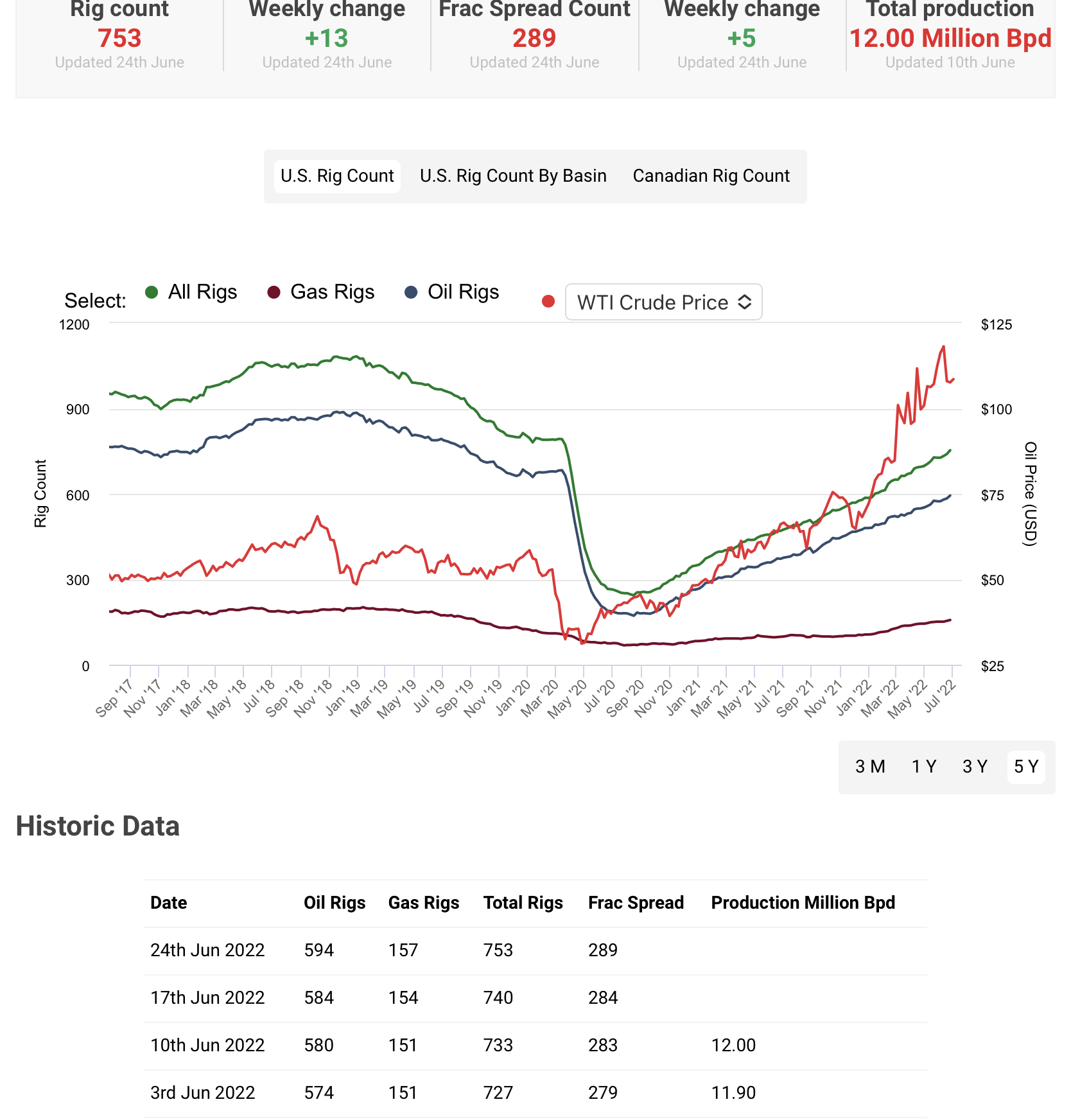Select the 10th Jun 2022 date cell
Image resolution: width=1071 pixels, height=1120 pixels.
click(207, 1046)
